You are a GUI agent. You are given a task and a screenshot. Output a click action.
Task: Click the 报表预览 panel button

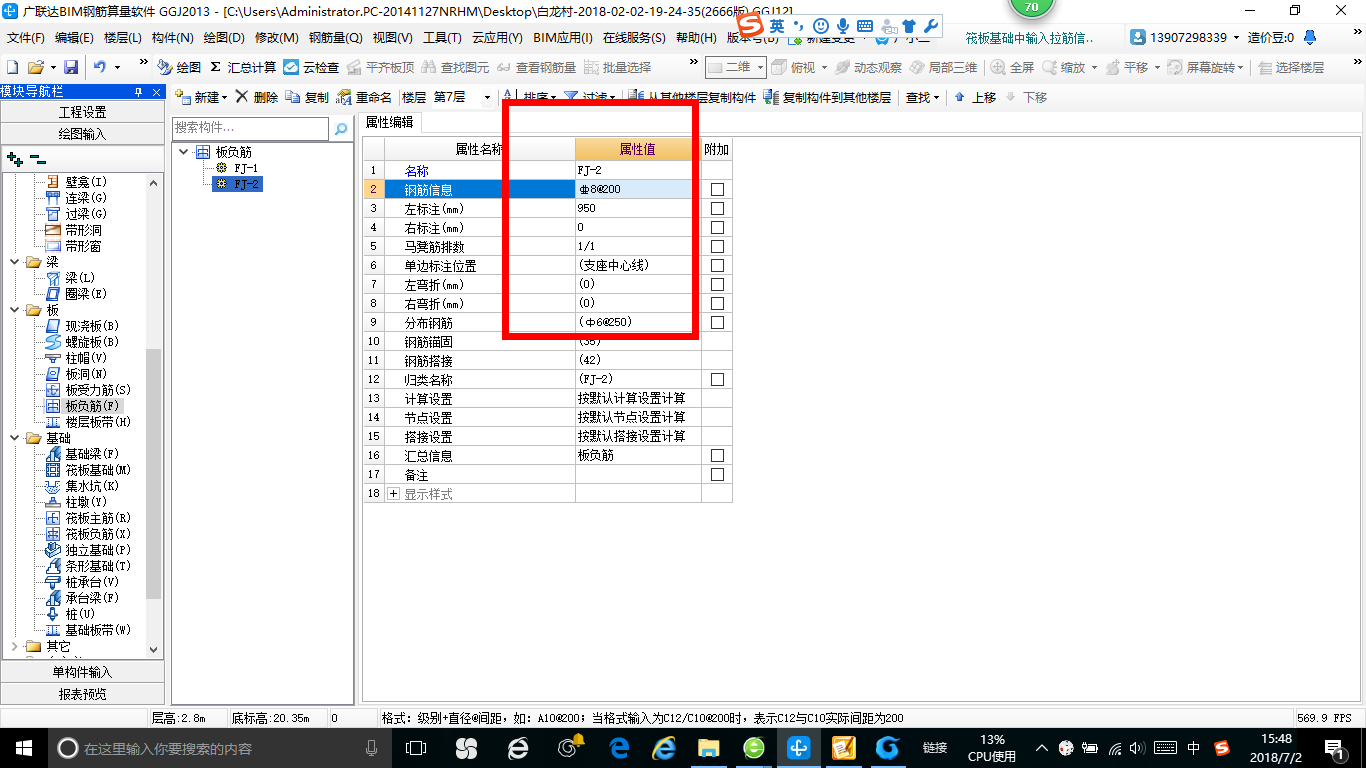(83, 694)
